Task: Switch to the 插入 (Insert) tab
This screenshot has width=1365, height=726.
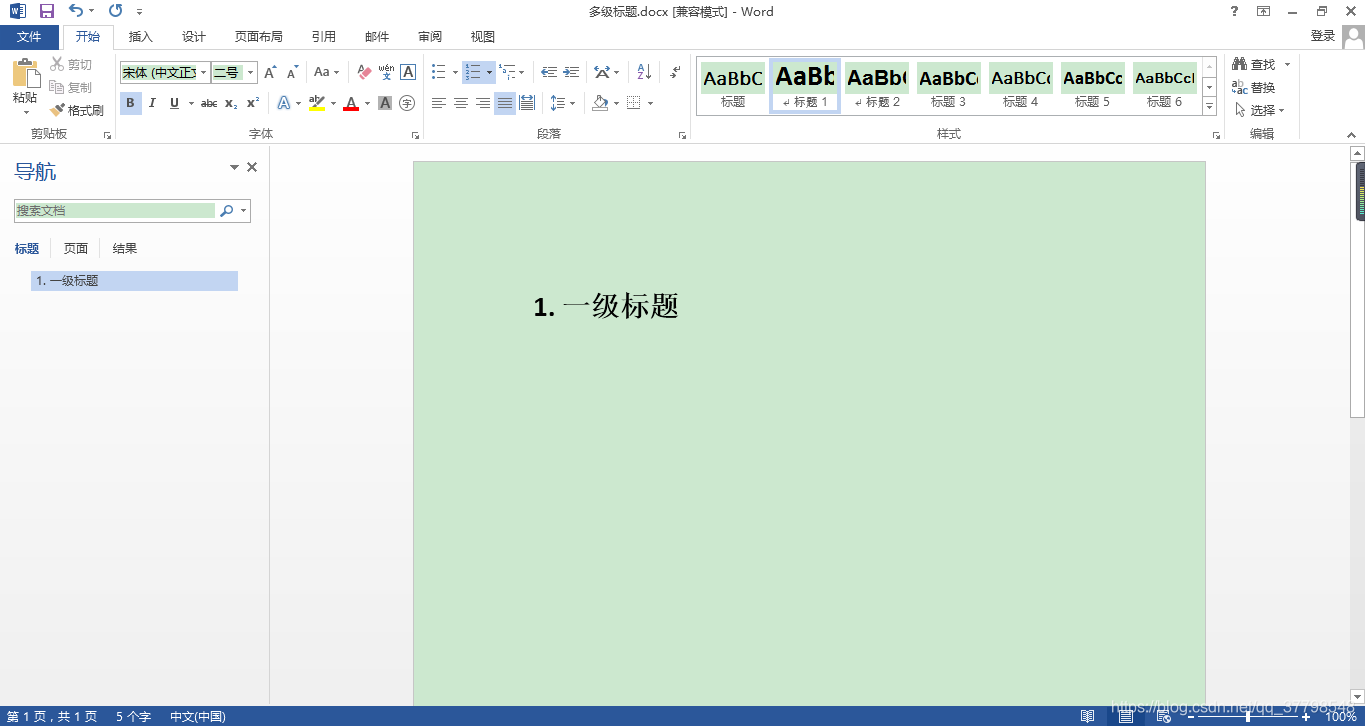Action: [x=141, y=37]
